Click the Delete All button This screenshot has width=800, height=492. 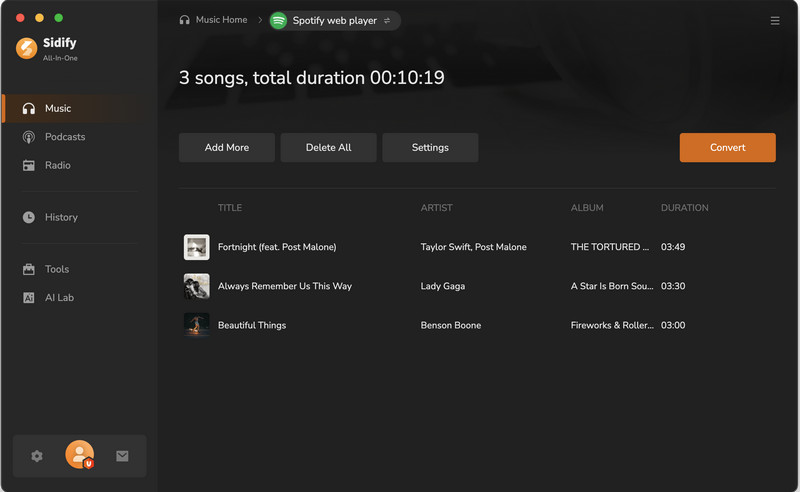click(329, 147)
